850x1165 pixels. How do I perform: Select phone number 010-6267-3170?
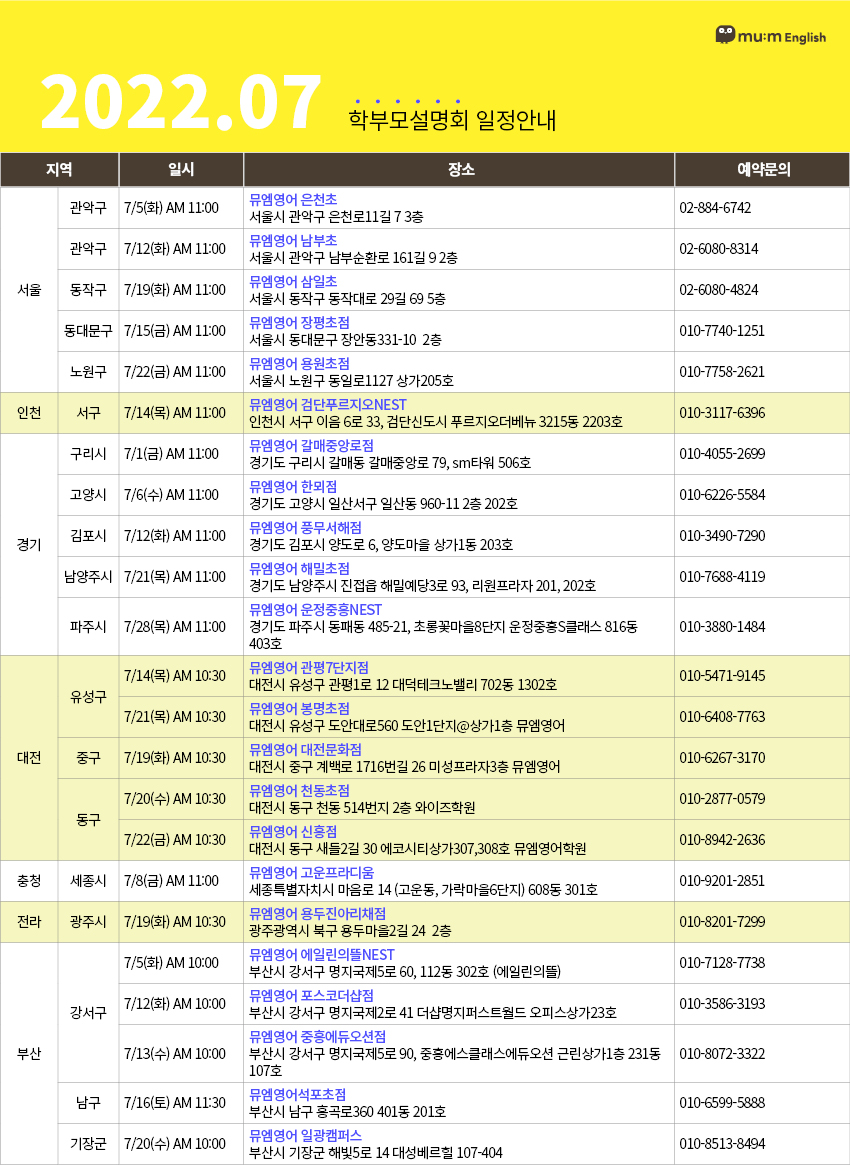coord(721,758)
